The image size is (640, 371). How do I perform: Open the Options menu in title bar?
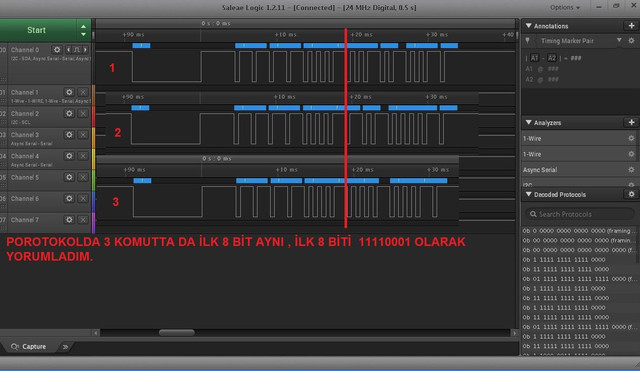564,7
